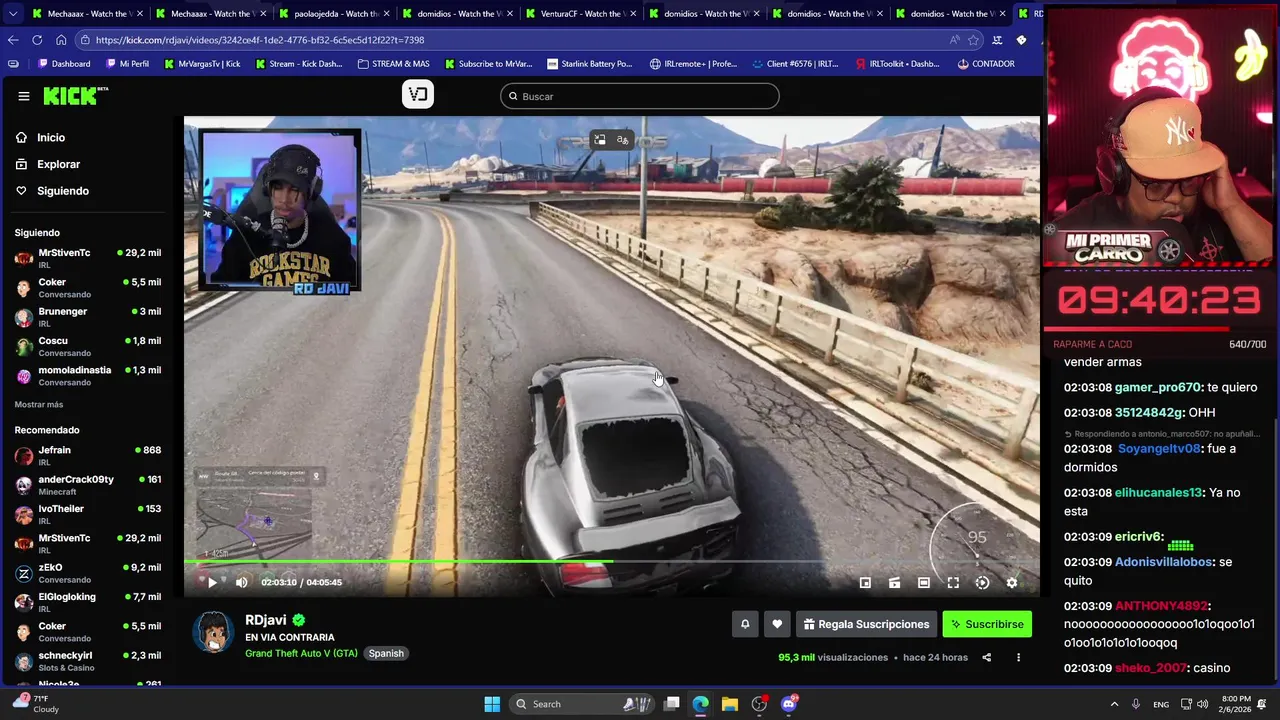Reload the page with refresh icon
Image resolution: width=1280 pixels, height=720 pixels.
(37, 40)
